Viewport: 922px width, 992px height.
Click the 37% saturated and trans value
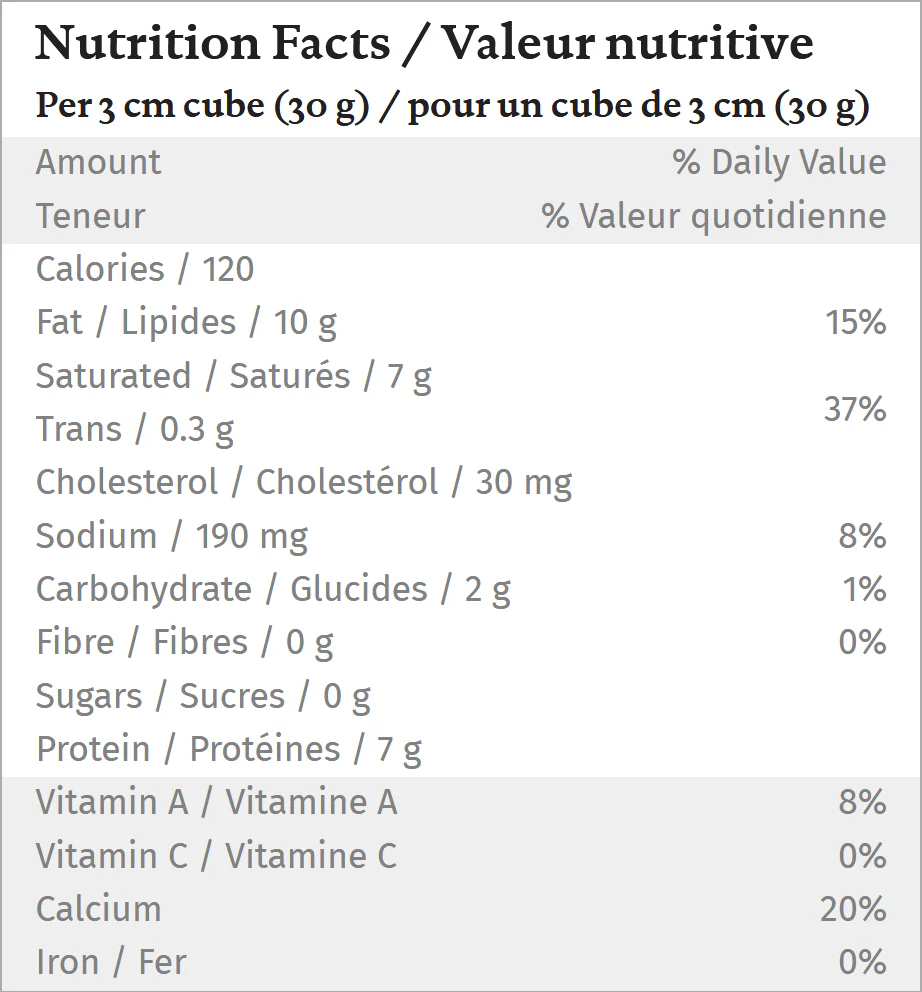click(855, 409)
